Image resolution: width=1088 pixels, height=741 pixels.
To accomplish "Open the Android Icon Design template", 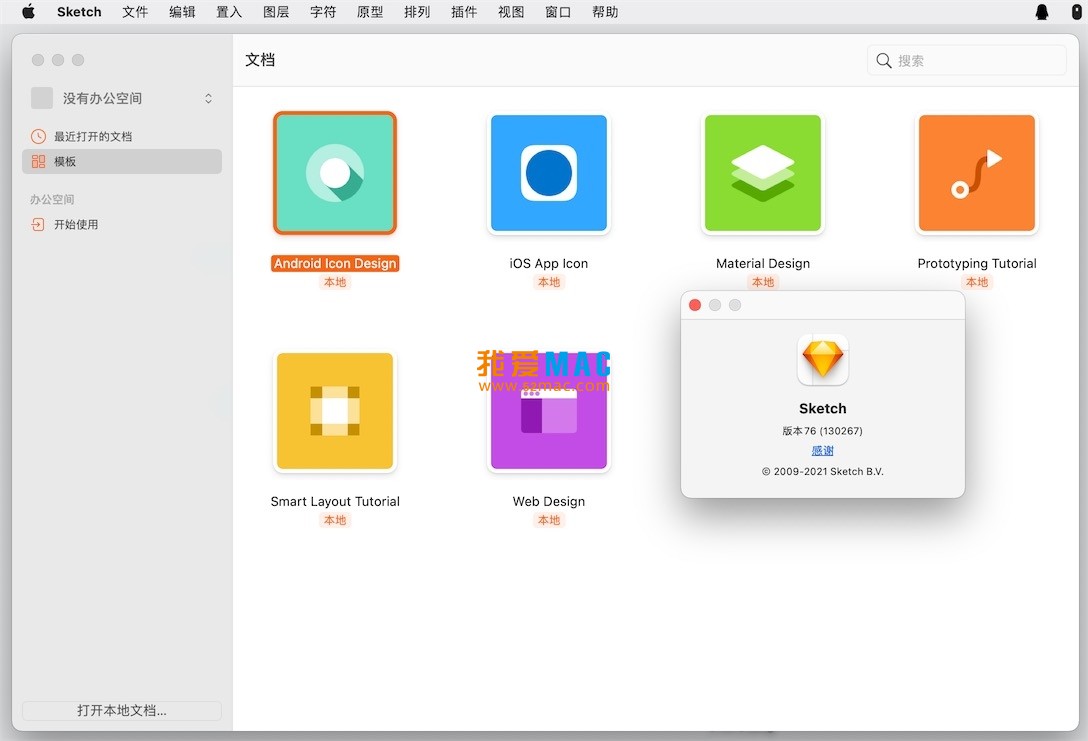I will [x=335, y=172].
